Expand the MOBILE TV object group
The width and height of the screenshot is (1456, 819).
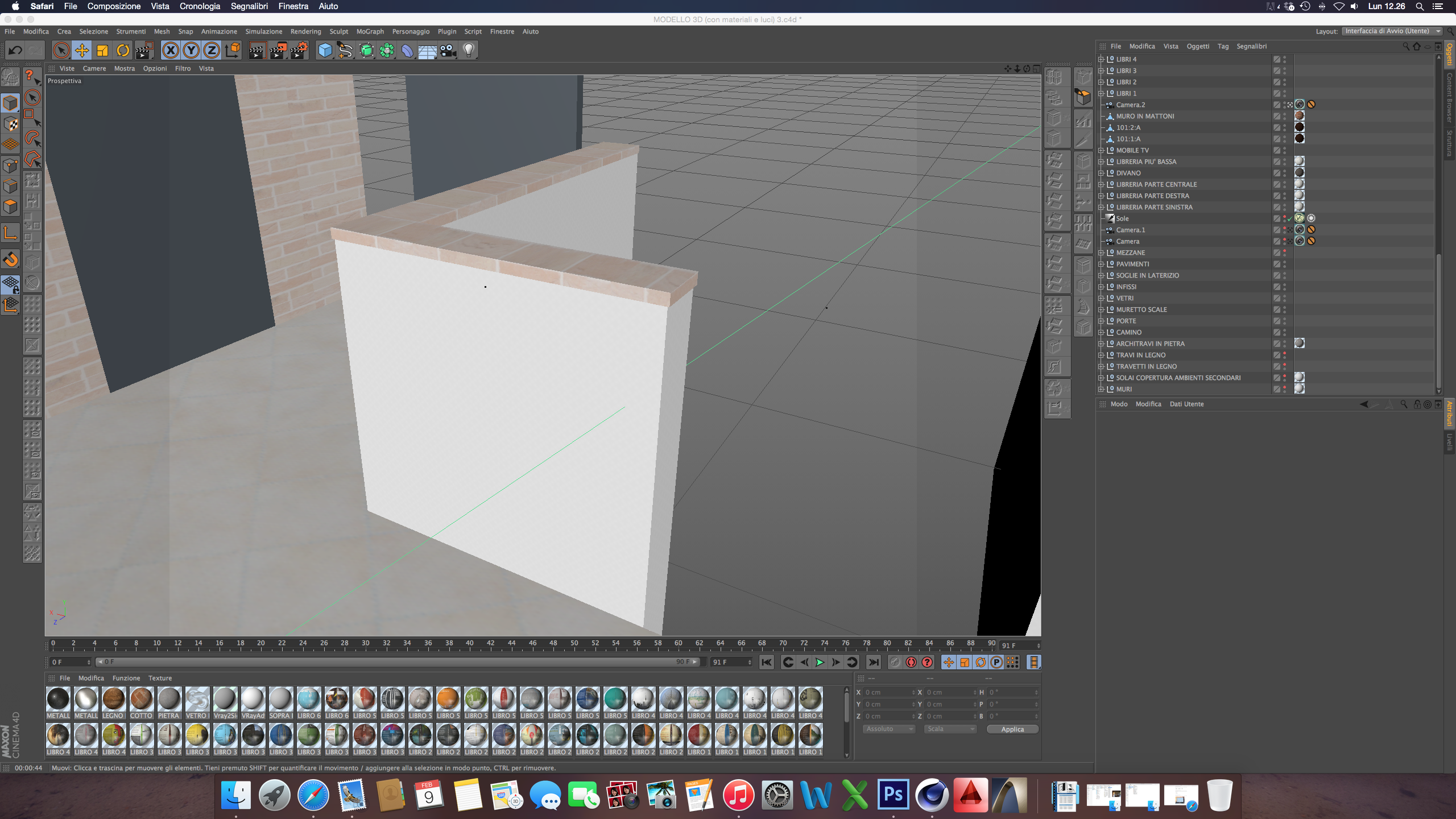coord(1101,150)
